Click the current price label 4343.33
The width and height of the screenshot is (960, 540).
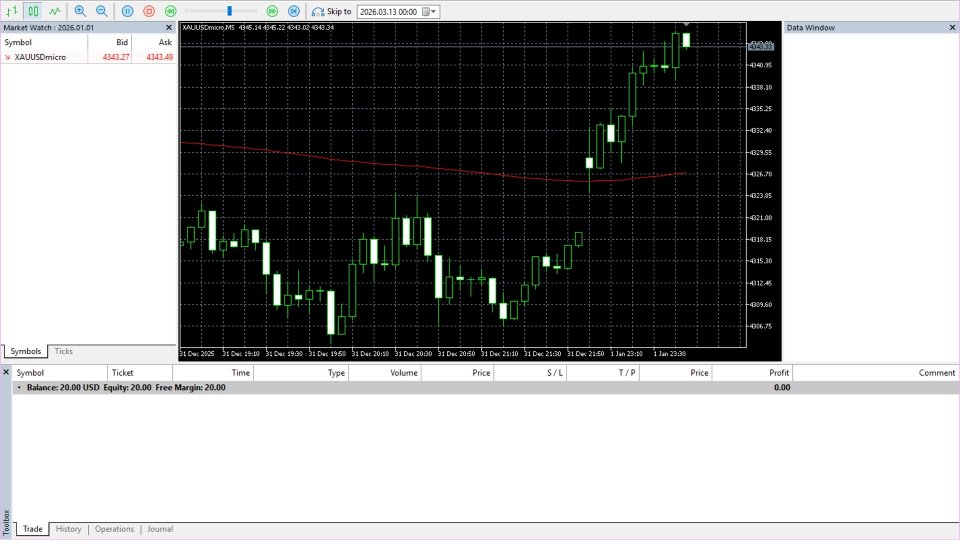point(760,47)
